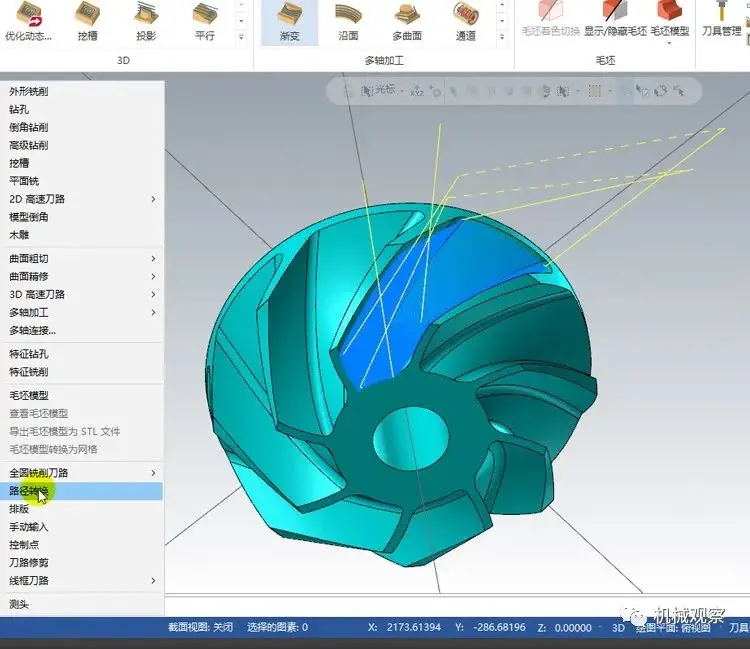
Task: Click the 3D mode status bar toggle
Action: click(618, 627)
